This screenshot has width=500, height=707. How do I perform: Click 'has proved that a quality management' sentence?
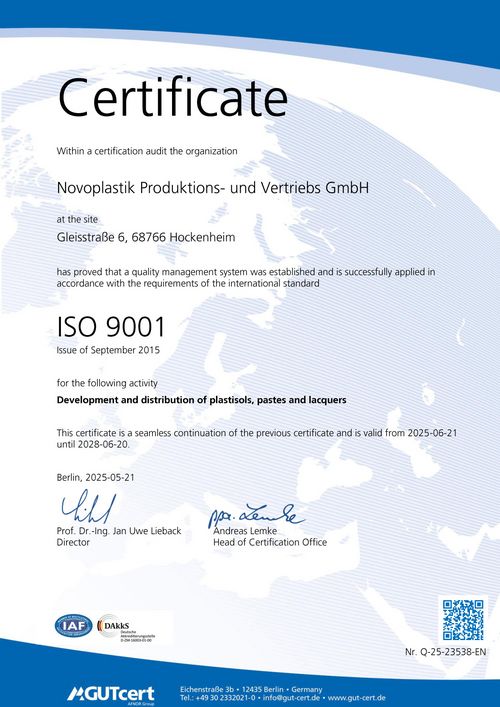246,278
